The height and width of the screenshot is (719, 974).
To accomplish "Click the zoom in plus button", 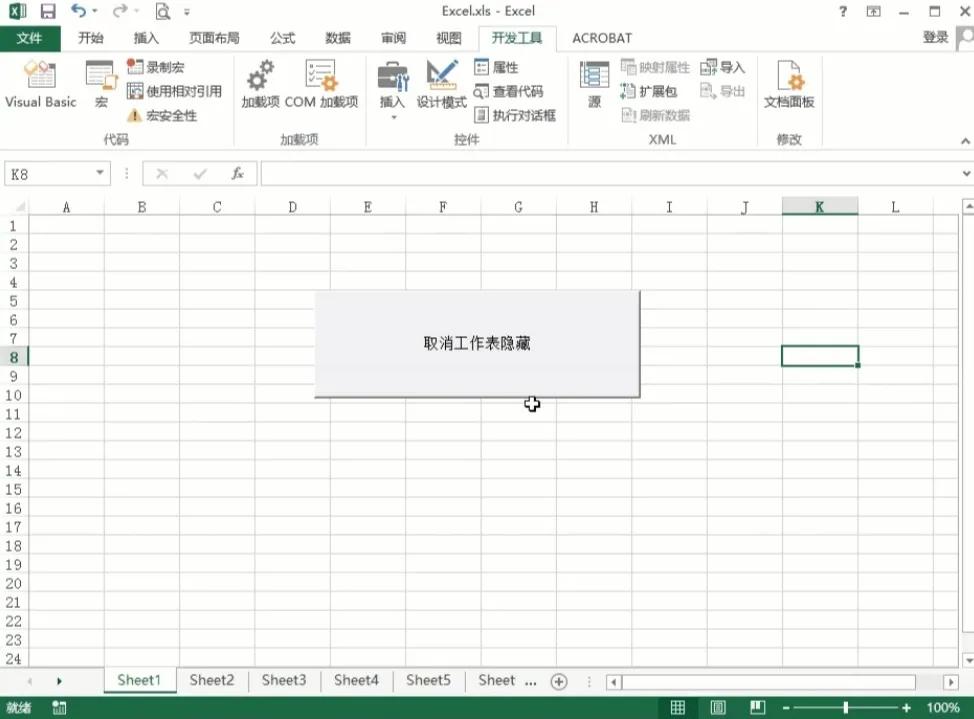I will tap(906, 708).
